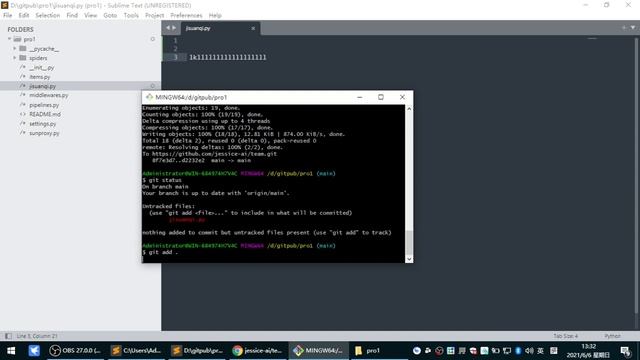Viewport: 640px width, 360px height.
Task: Open __init__.py in the sidebar
Action: (x=42, y=68)
